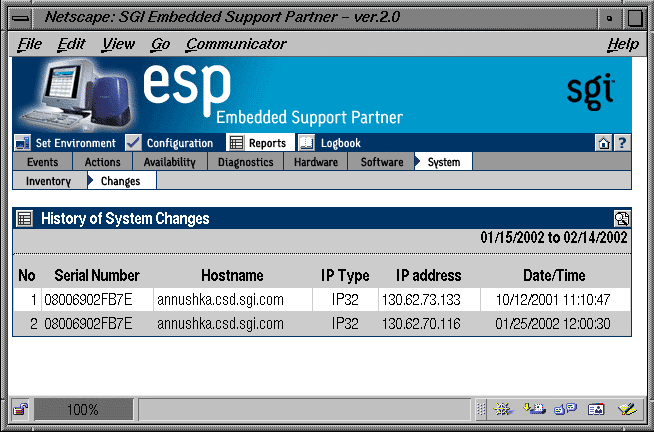Click the IP address column header
The height and width of the screenshot is (432, 654).
pos(429,275)
